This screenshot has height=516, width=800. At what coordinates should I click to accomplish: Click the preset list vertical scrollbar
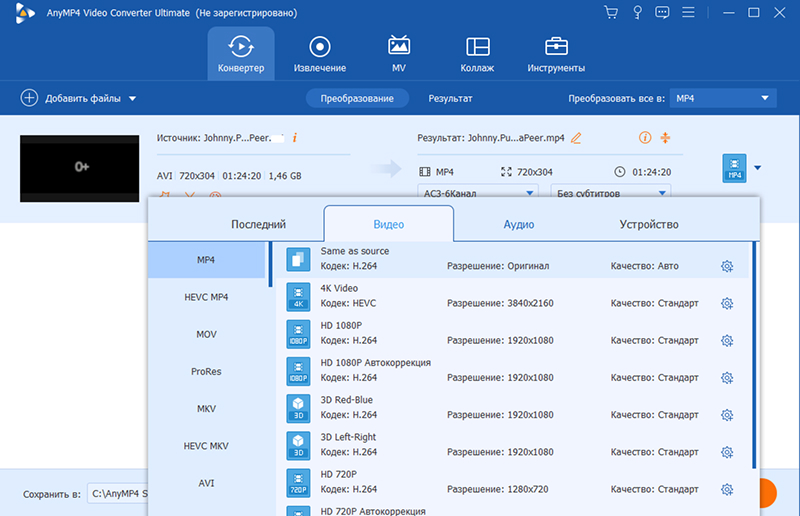[754, 355]
